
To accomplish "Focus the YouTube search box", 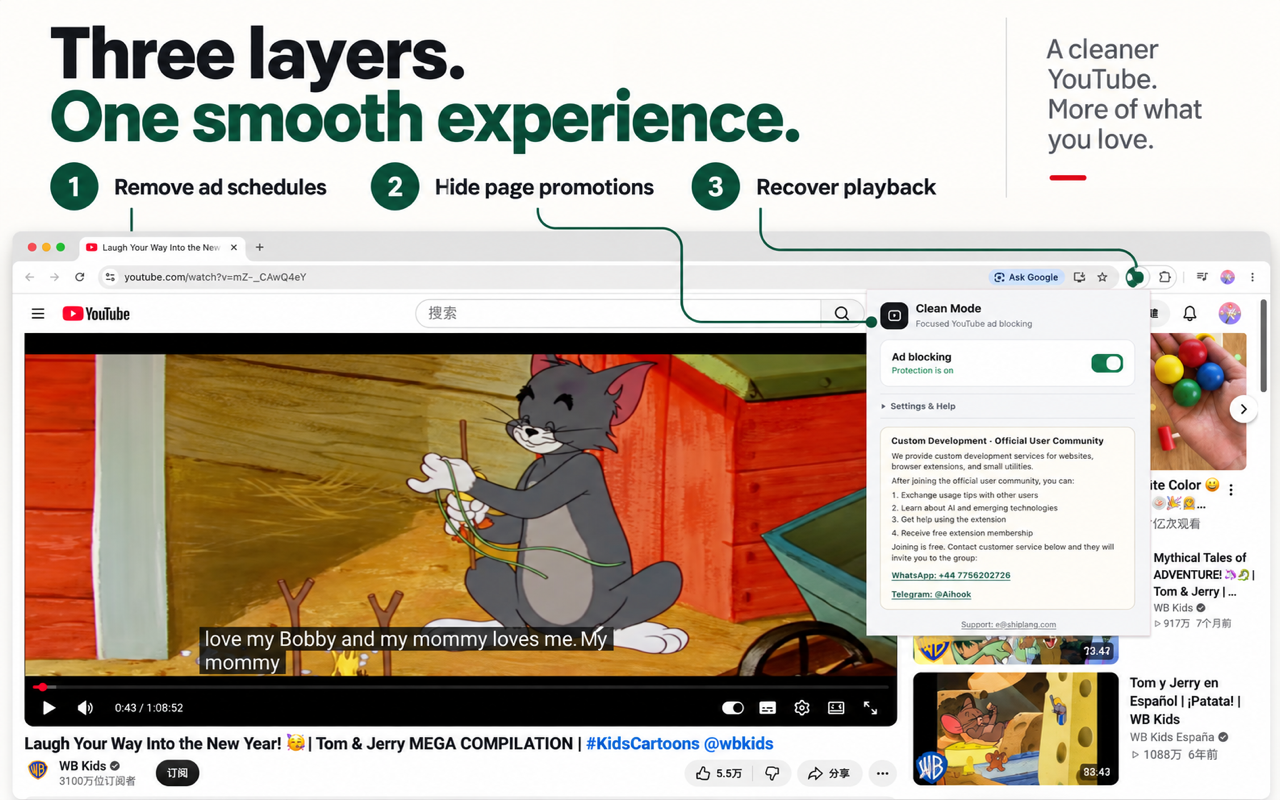I will pyautogui.click(x=619, y=313).
